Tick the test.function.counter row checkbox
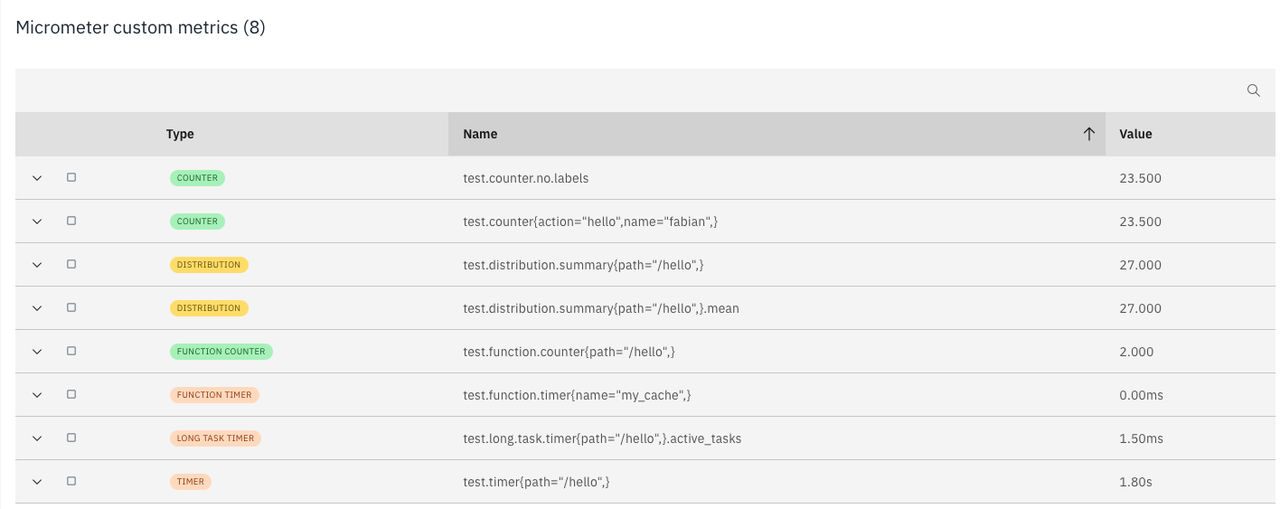This screenshot has width=1280, height=509. (71, 351)
